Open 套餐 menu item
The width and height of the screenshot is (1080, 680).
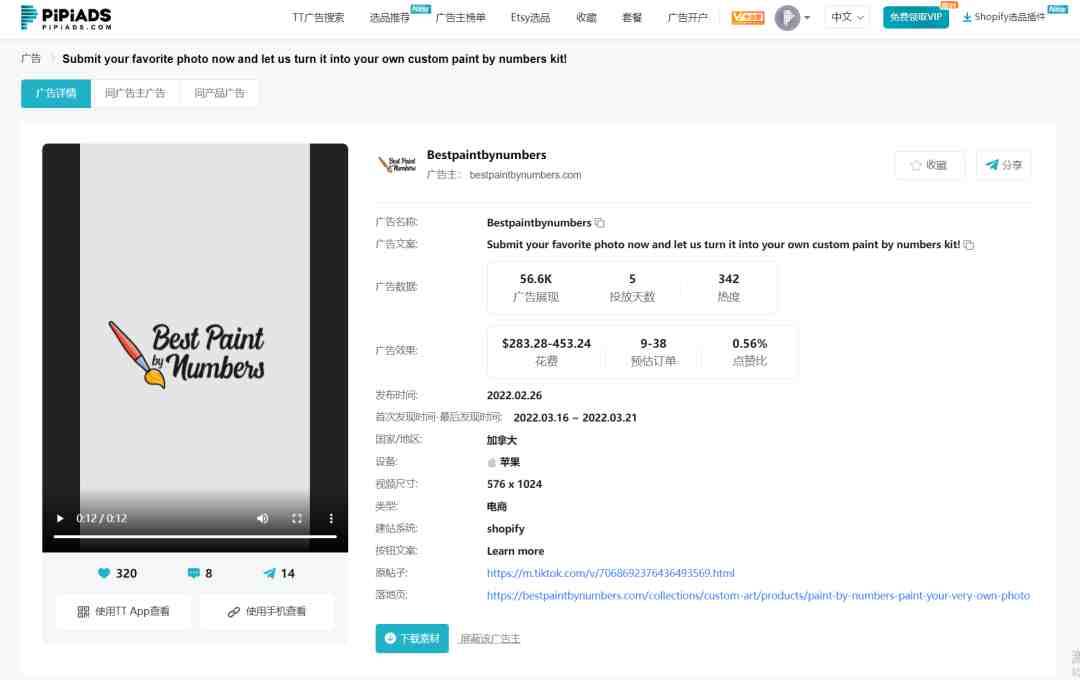[x=632, y=18]
